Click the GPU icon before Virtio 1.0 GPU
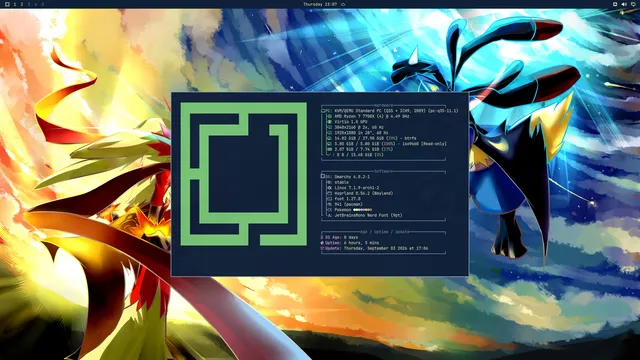Image resolution: width=640 pixels, height=360 pixels. [x=329, y=122]
